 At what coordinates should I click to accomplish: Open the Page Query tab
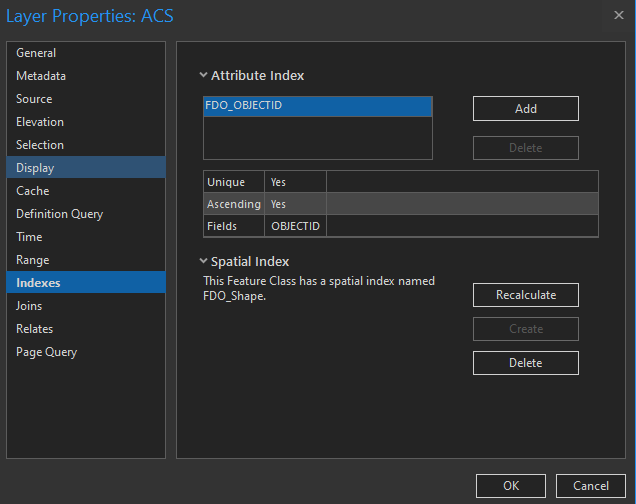(46, 352)
